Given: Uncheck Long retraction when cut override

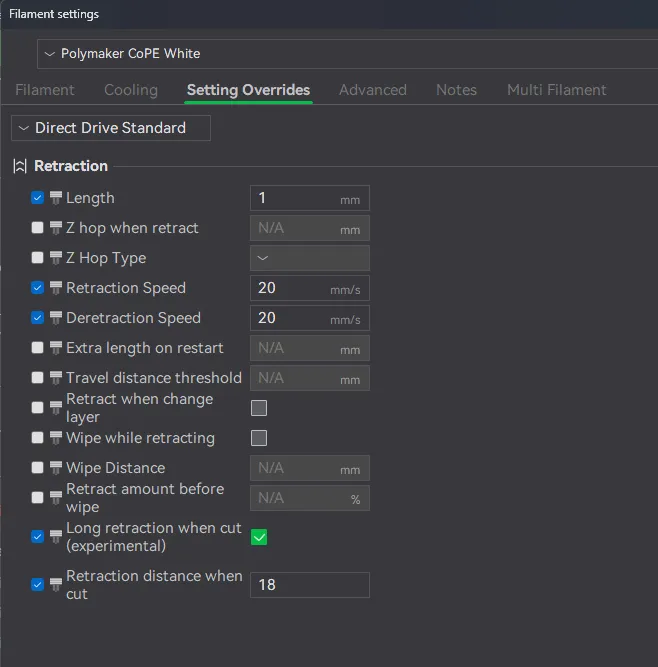Looking at the screenshot, I should coord(37,537).
